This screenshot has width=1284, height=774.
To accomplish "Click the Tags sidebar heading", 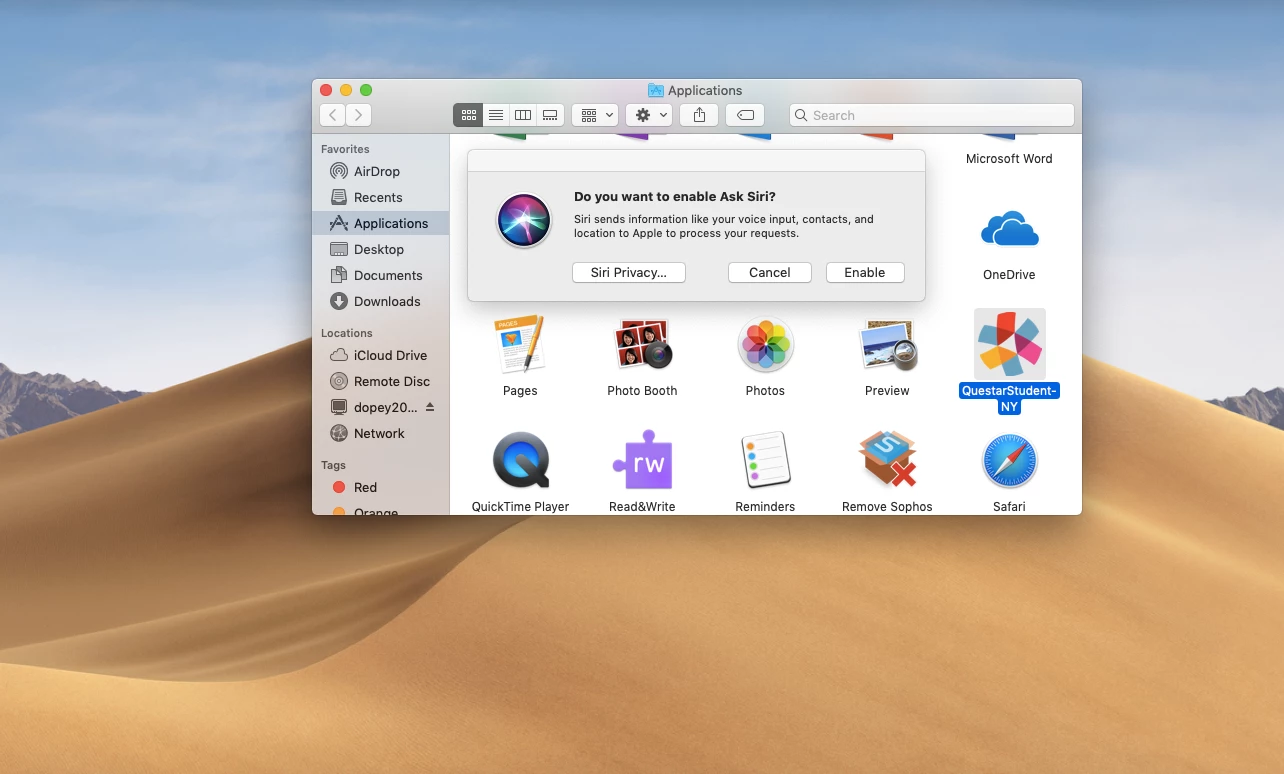I will click(333, 465).
